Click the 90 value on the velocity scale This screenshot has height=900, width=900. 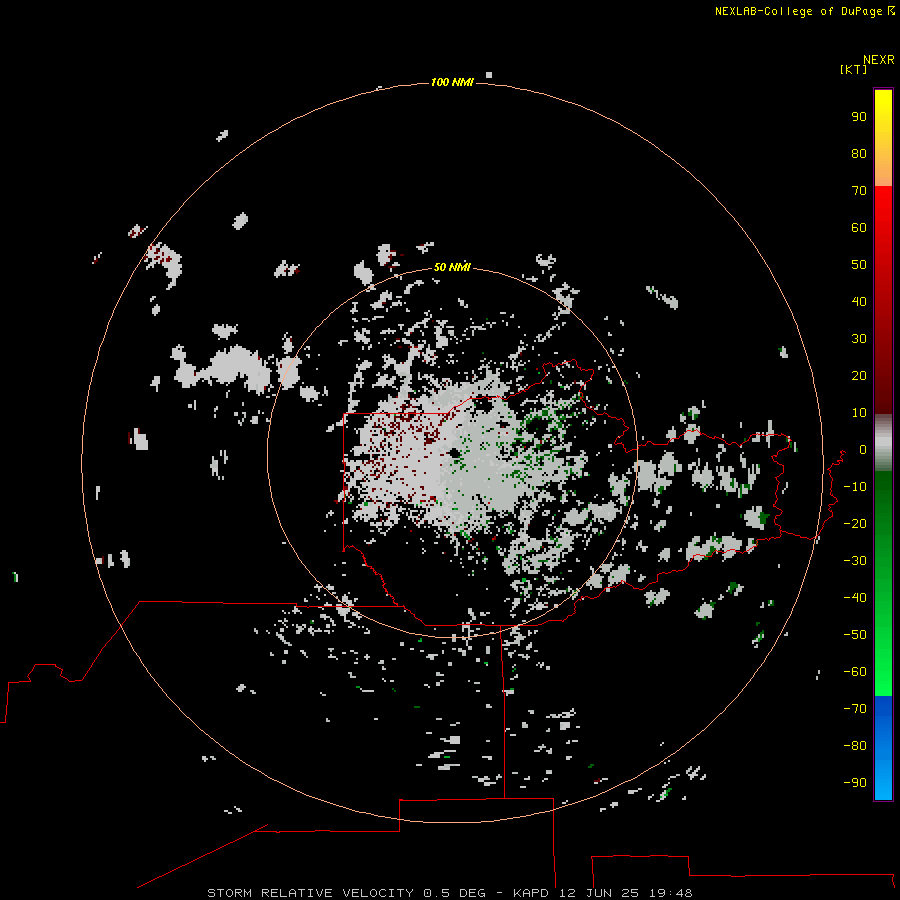tap(859, 117)
